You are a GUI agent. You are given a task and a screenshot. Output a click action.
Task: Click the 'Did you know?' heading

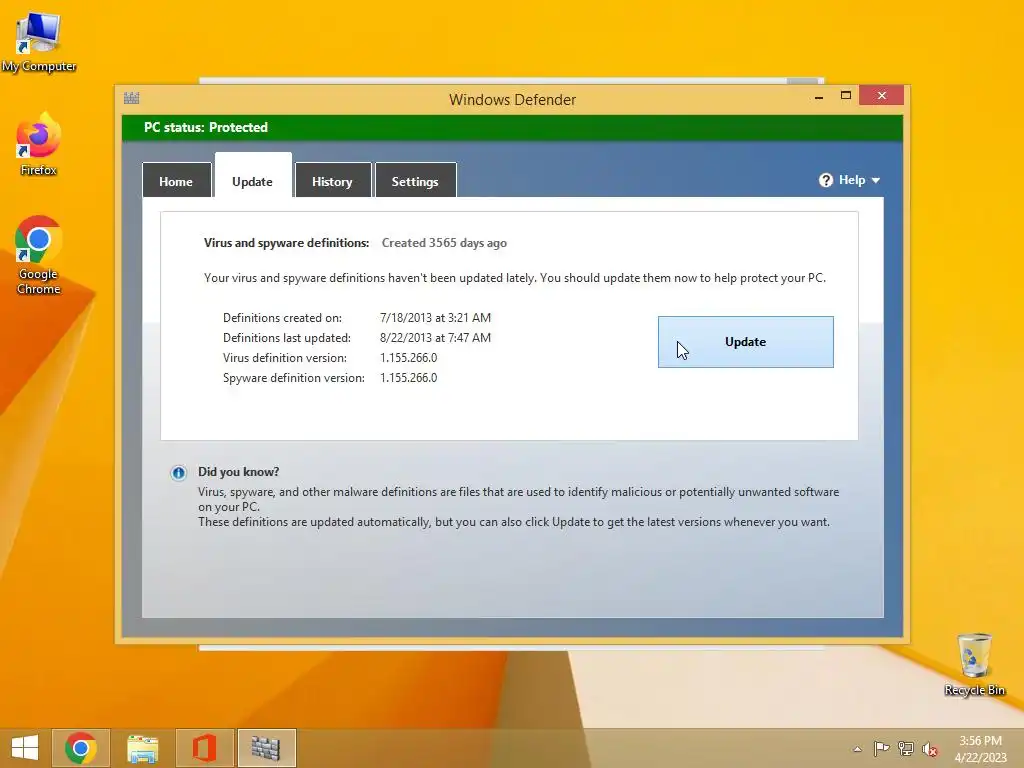click(238, 472)
